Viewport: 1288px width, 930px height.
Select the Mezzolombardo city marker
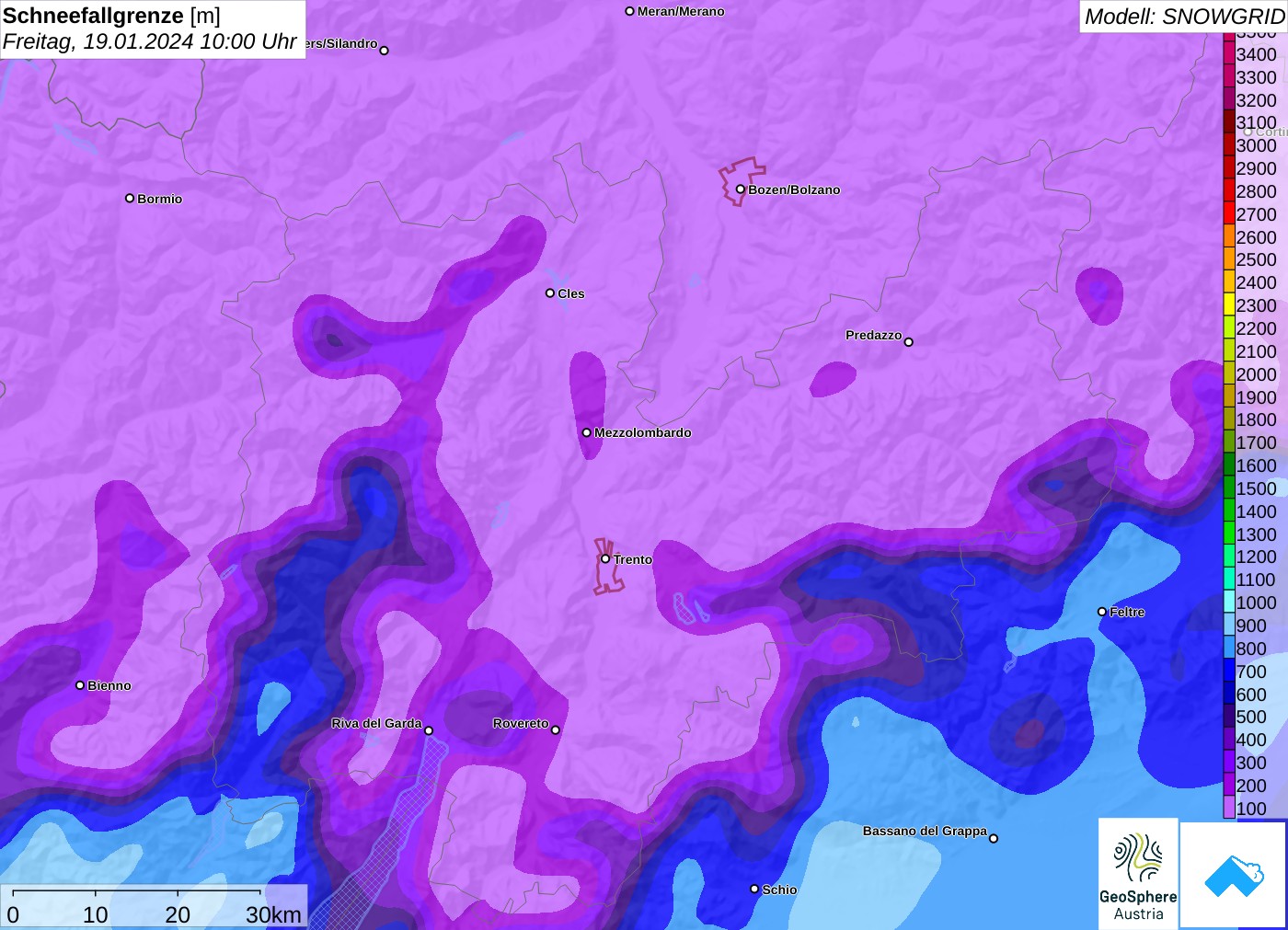click(x=587, y=431)
